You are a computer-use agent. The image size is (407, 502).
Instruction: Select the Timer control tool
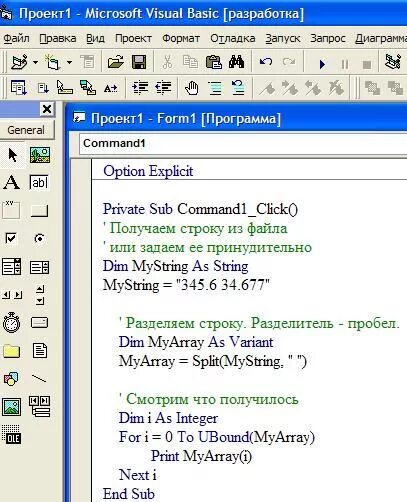12,322
